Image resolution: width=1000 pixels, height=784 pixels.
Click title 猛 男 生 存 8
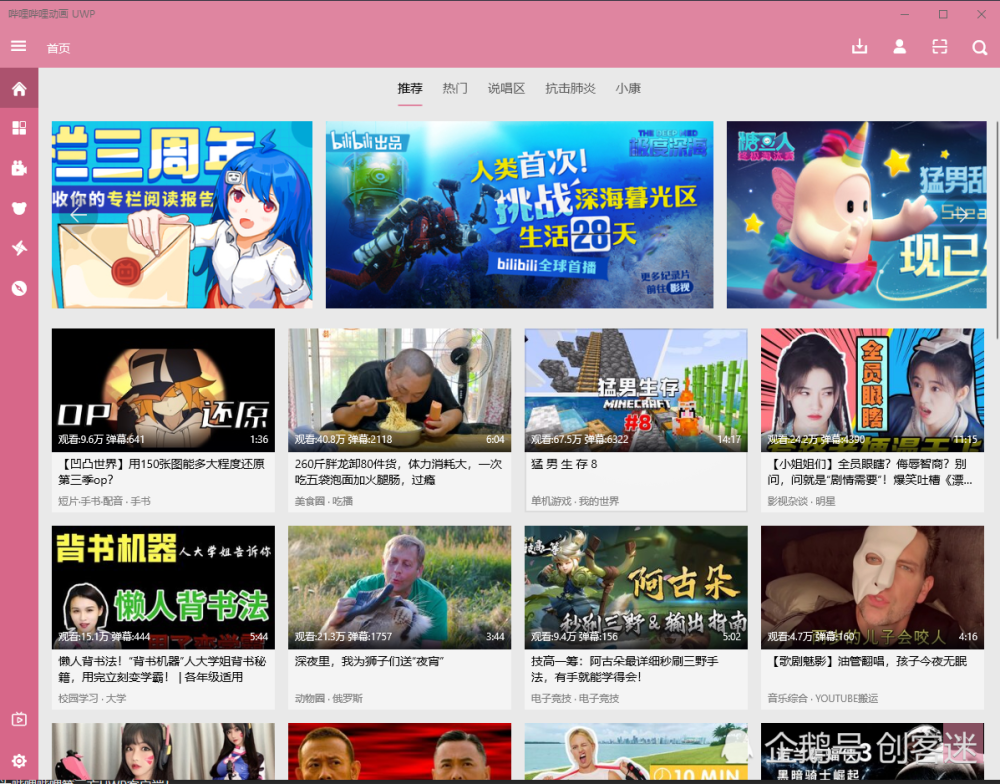pyautogui.click(x=564, y=464)
